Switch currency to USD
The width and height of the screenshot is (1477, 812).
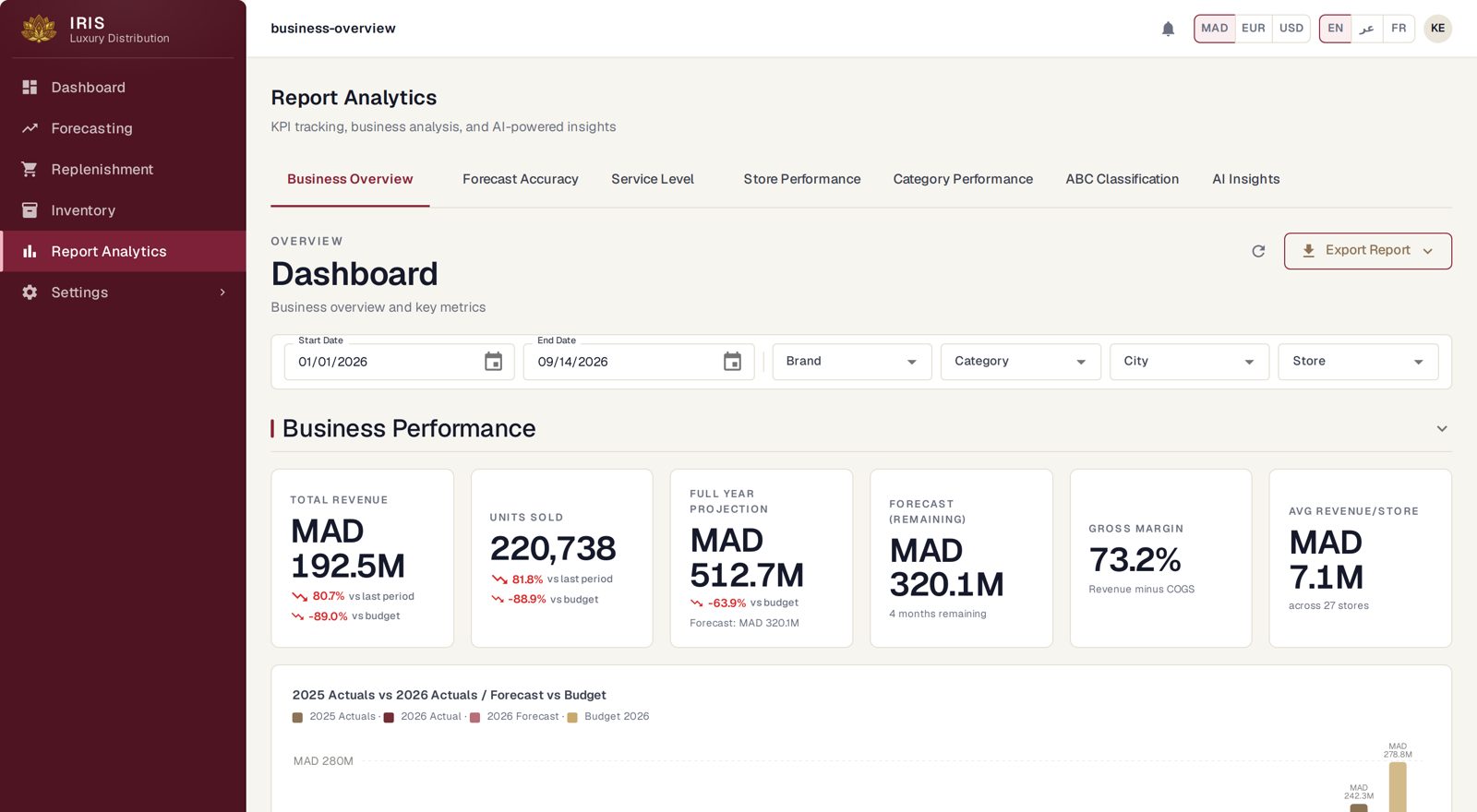pos(1291,29)
